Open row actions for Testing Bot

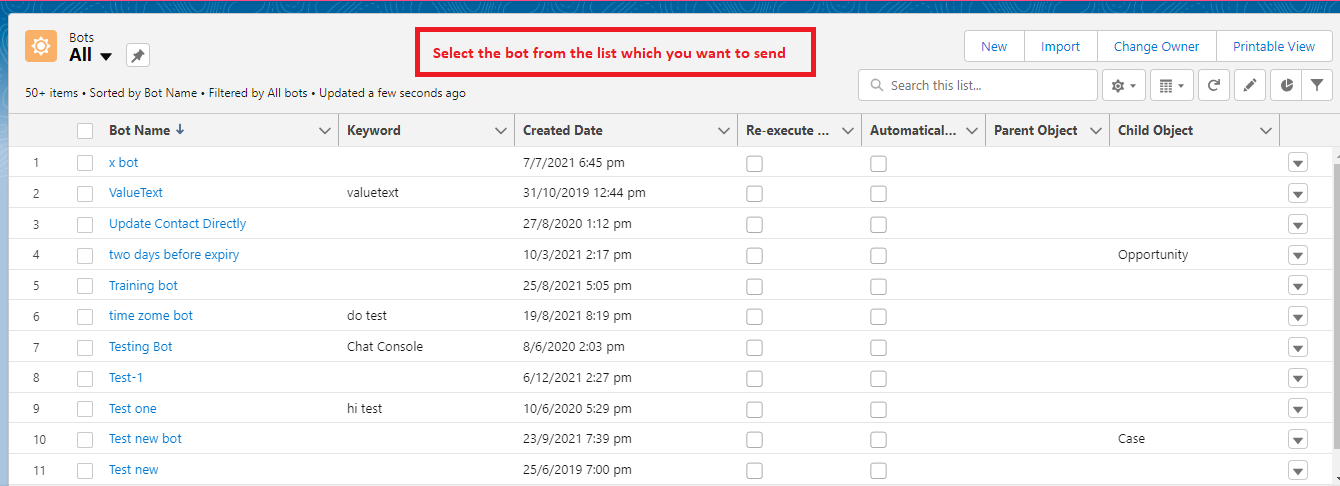1298,347
